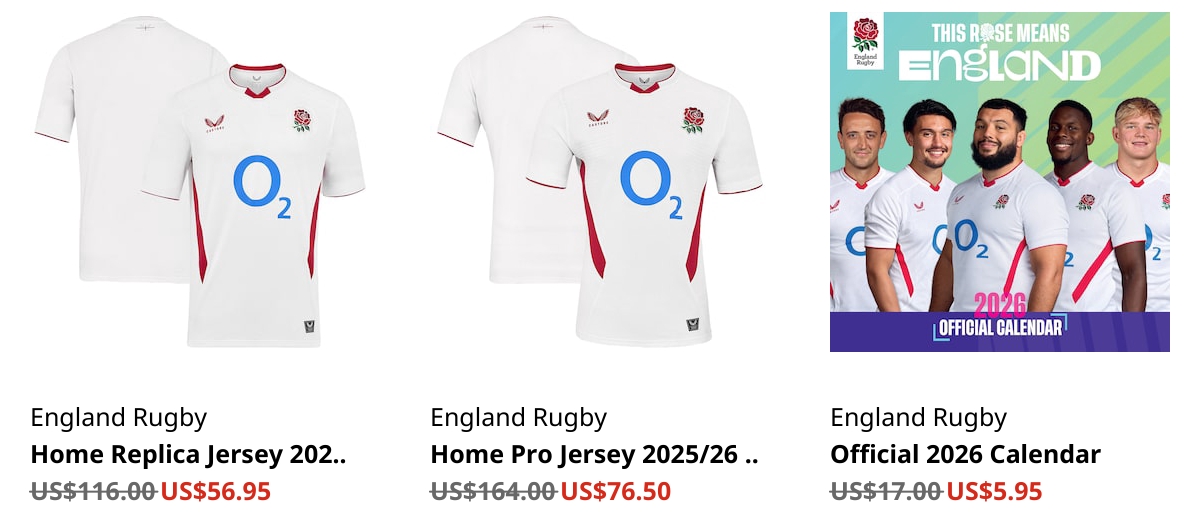
Task: Open the Home Replica Jersey title link
Action: (x=189, y=455)
